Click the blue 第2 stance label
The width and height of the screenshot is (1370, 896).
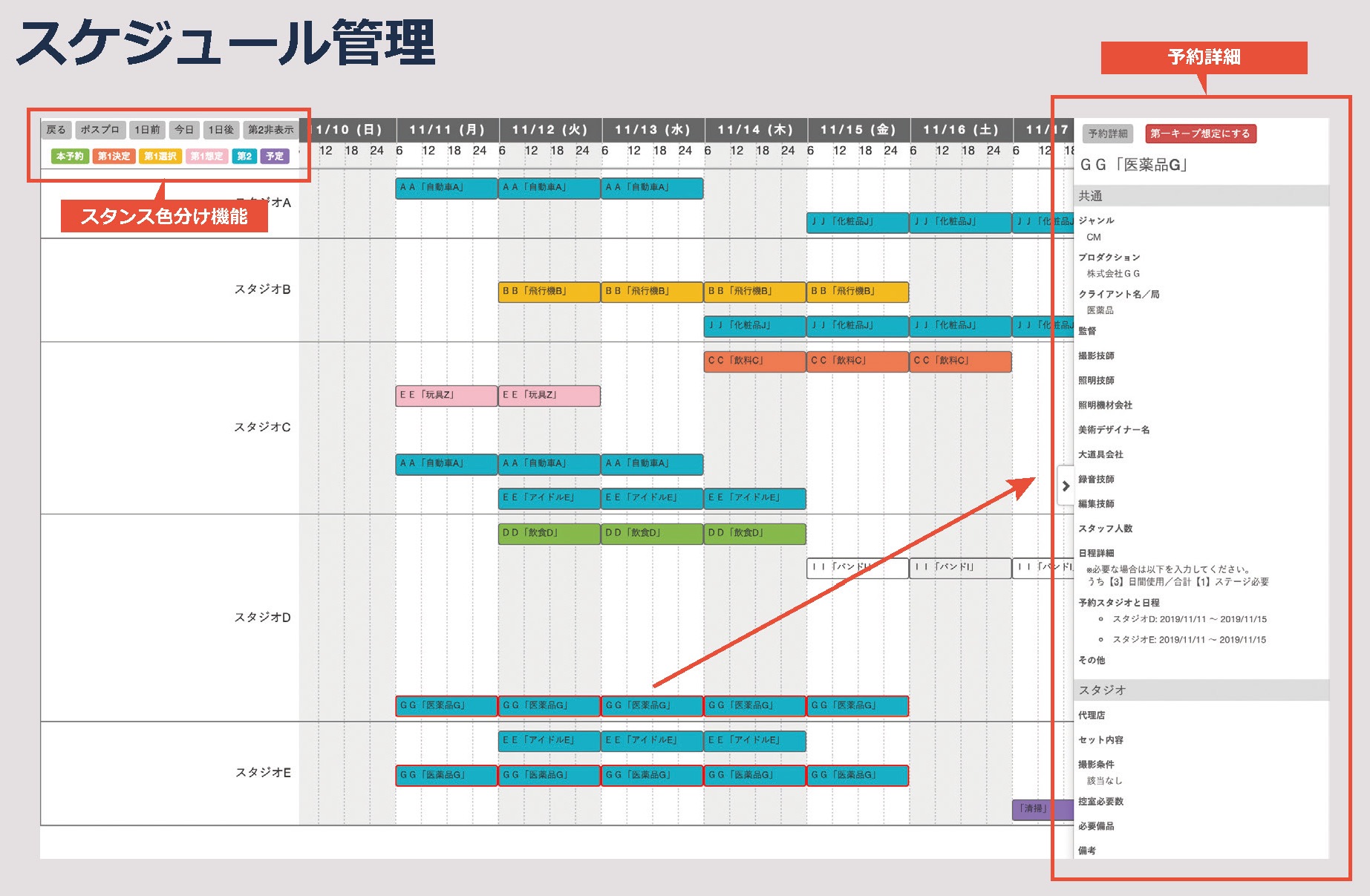pos(244,157)
